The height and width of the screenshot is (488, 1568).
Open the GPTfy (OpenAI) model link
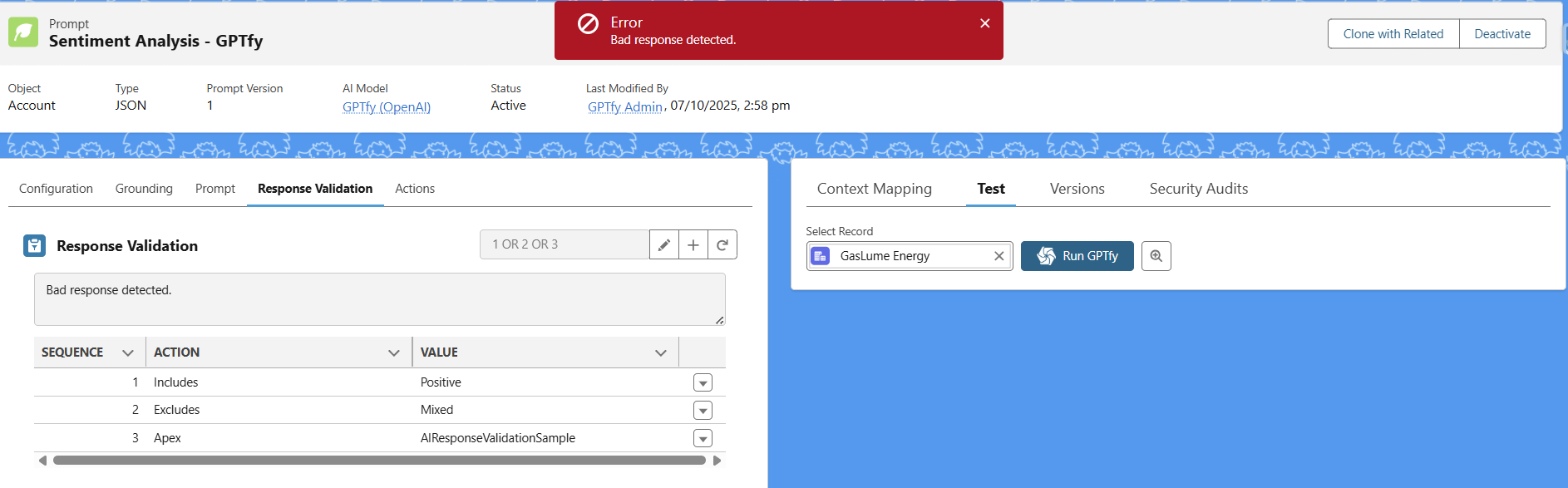coord(386,106)
